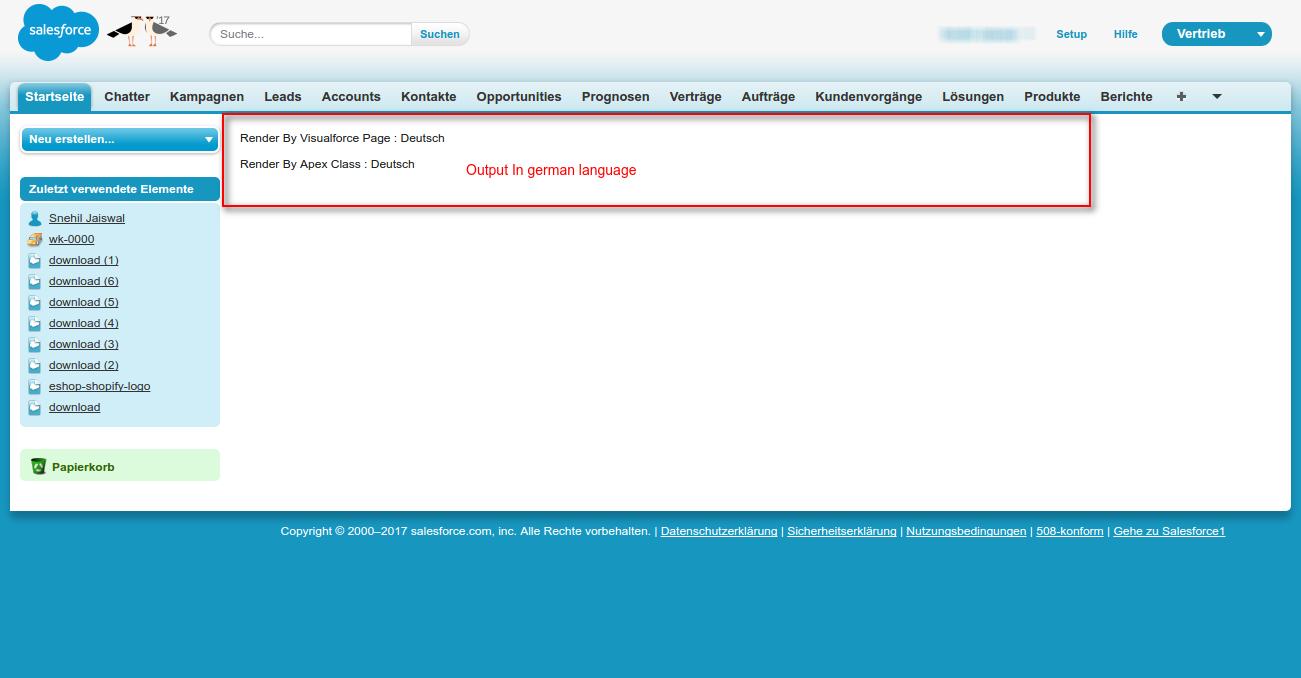Click the Salesforce cloud logo
Image resolution: width=1301 pixels, height=678 pixels.
pos(58,32)
